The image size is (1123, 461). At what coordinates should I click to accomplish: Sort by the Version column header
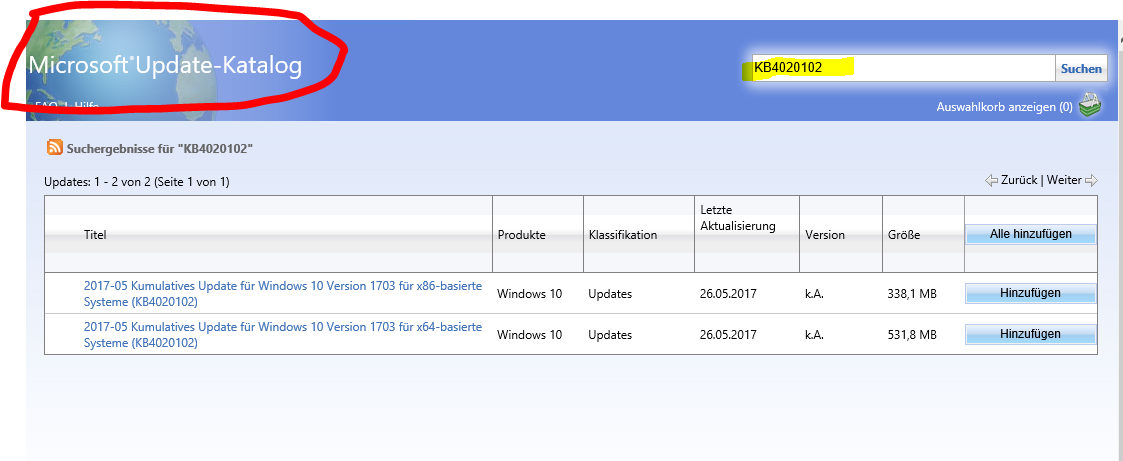tap(825, 235)
